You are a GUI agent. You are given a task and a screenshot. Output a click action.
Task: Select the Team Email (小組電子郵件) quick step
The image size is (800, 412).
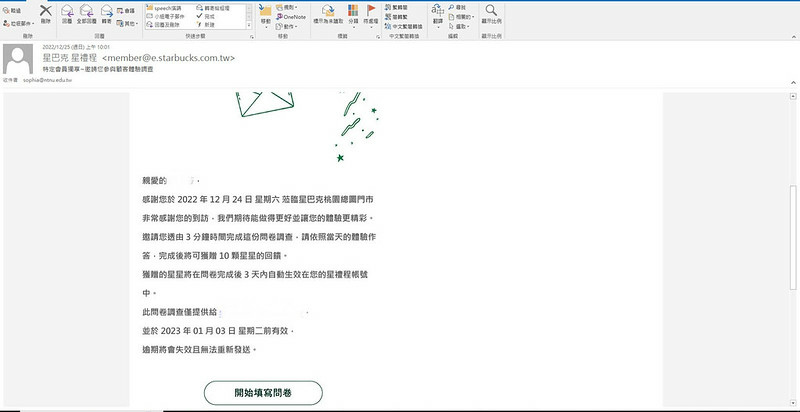tap(167, 16)
